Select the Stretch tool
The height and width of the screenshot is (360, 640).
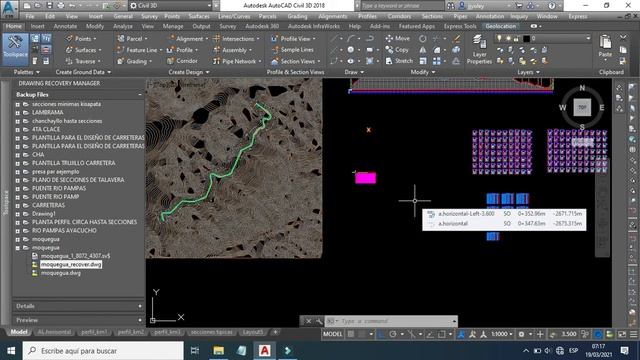[400, 60]
